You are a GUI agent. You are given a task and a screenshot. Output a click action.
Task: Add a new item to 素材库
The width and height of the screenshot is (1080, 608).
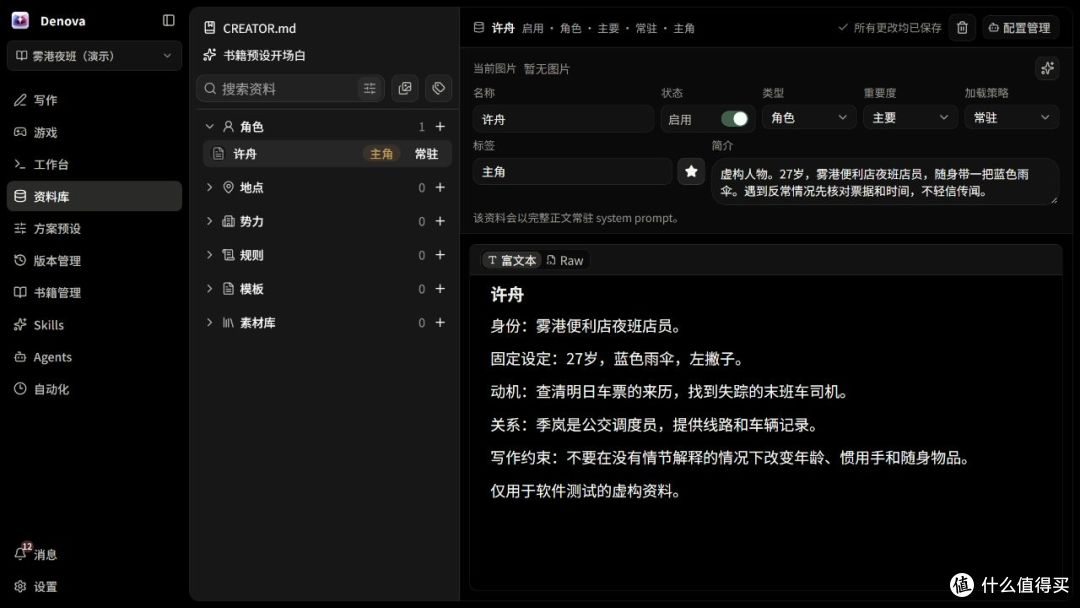coord(440,322)
